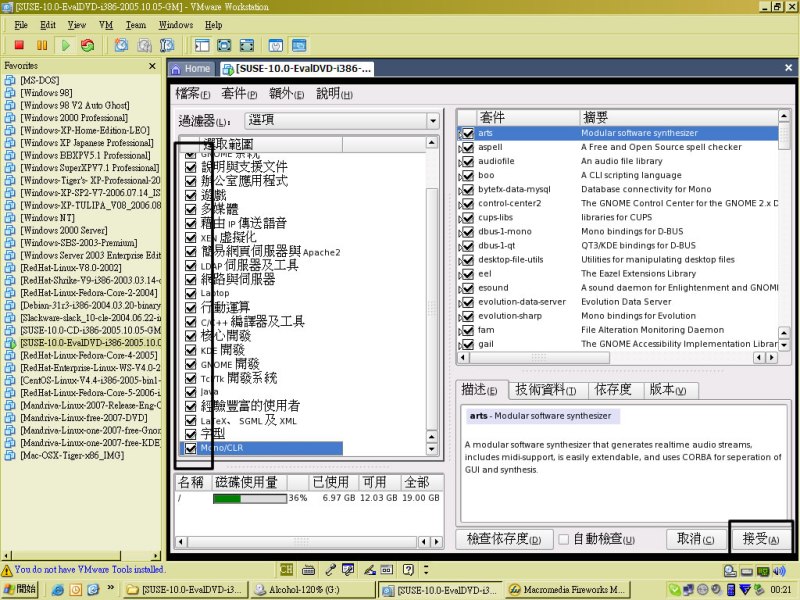Open the Team menu
Viewport: 800px width, 600px height.
[x=136, y=25]
